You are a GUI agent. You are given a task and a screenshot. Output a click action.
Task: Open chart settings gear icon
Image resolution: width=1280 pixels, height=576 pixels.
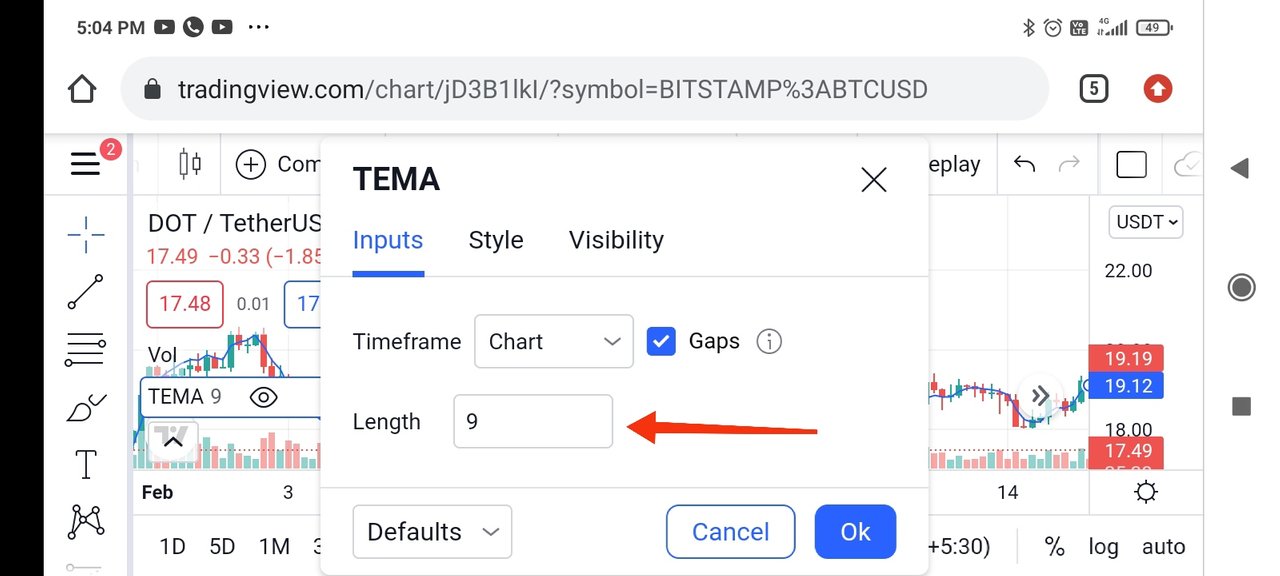coord(1146,492)
